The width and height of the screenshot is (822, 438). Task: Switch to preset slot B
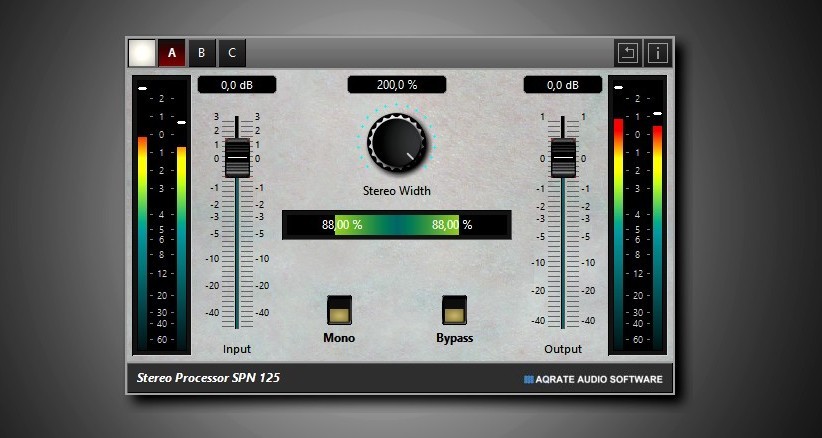pos(202,53)
